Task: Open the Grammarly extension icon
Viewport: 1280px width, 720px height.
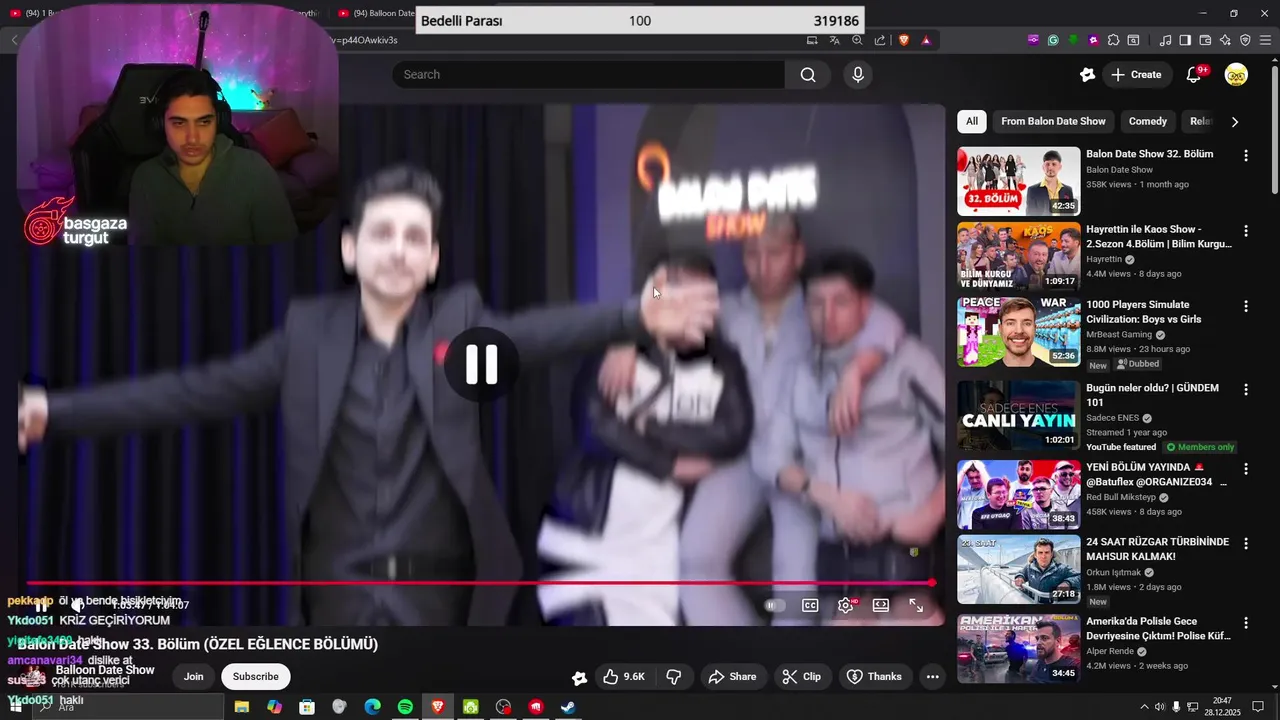Action: pyautogui.click(x=1053, y=40)
